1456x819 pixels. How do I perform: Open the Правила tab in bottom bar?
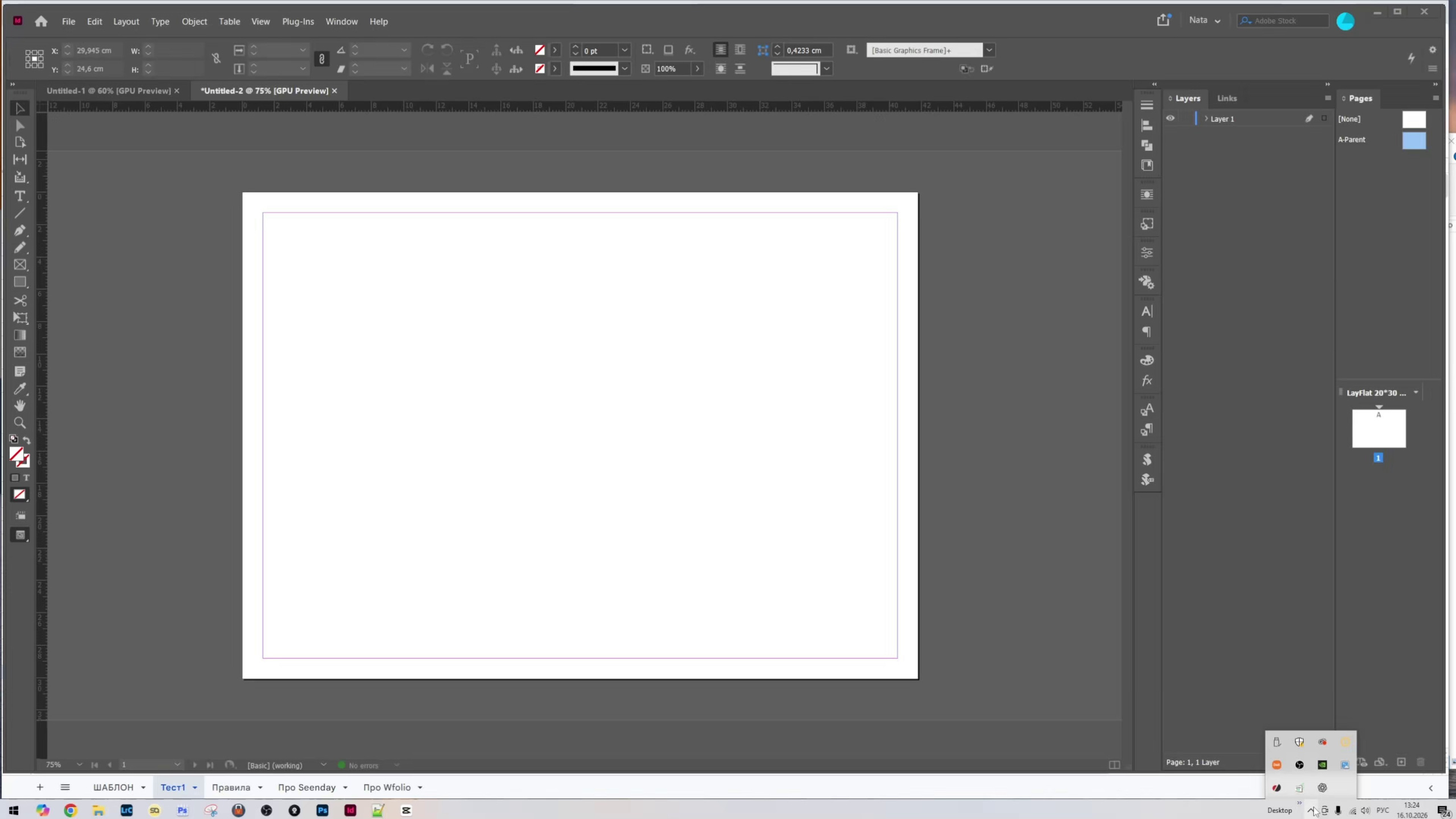click(x=231, y=787)
